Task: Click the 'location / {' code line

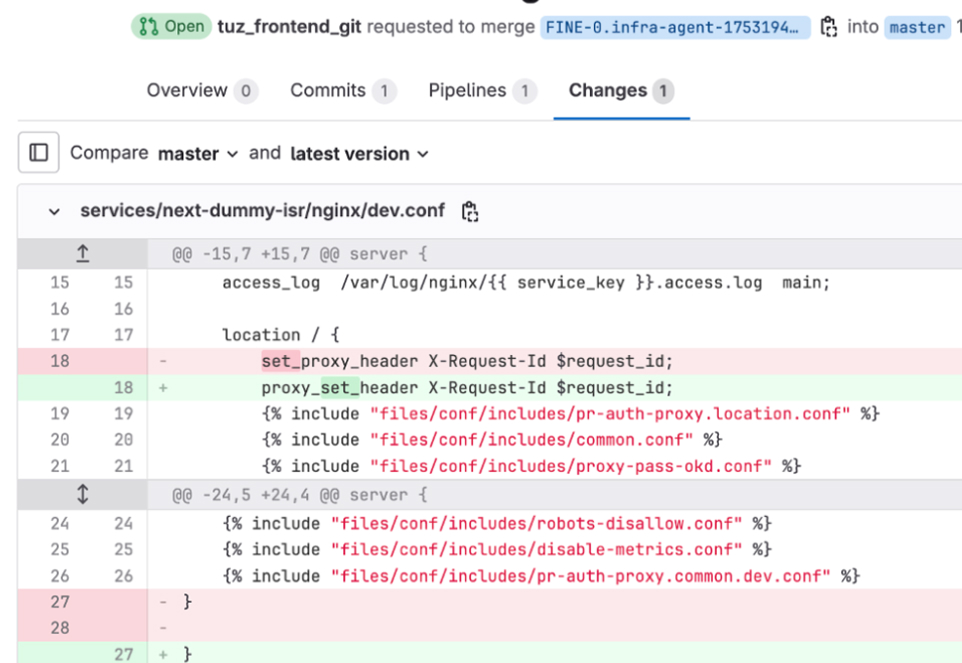Action: coord(280,335)
